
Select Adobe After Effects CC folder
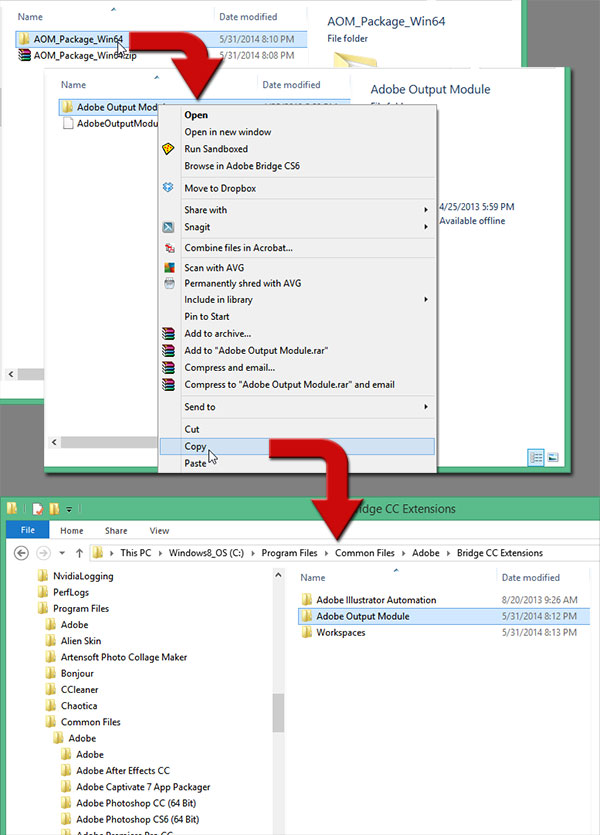click(x=123, y=771)
